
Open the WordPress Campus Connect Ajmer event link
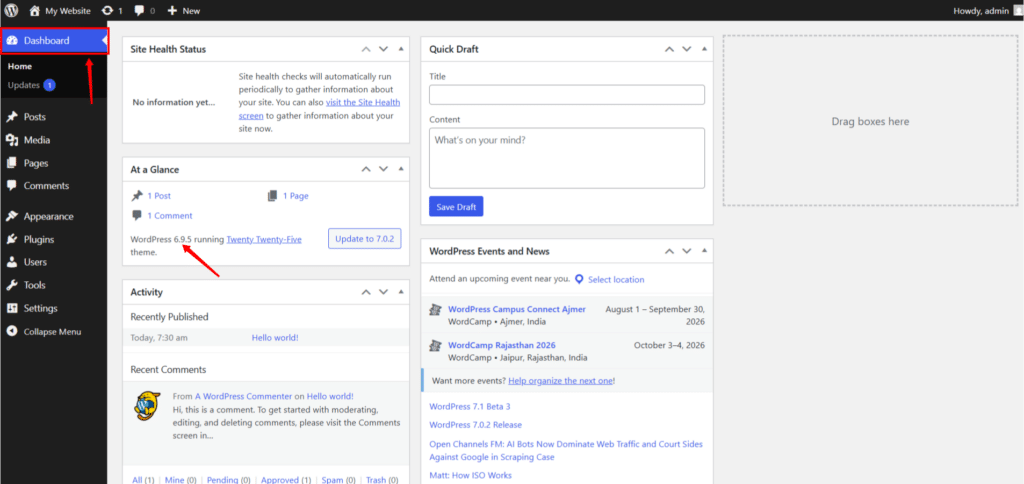pyautogui.click(x=517, y=309)
